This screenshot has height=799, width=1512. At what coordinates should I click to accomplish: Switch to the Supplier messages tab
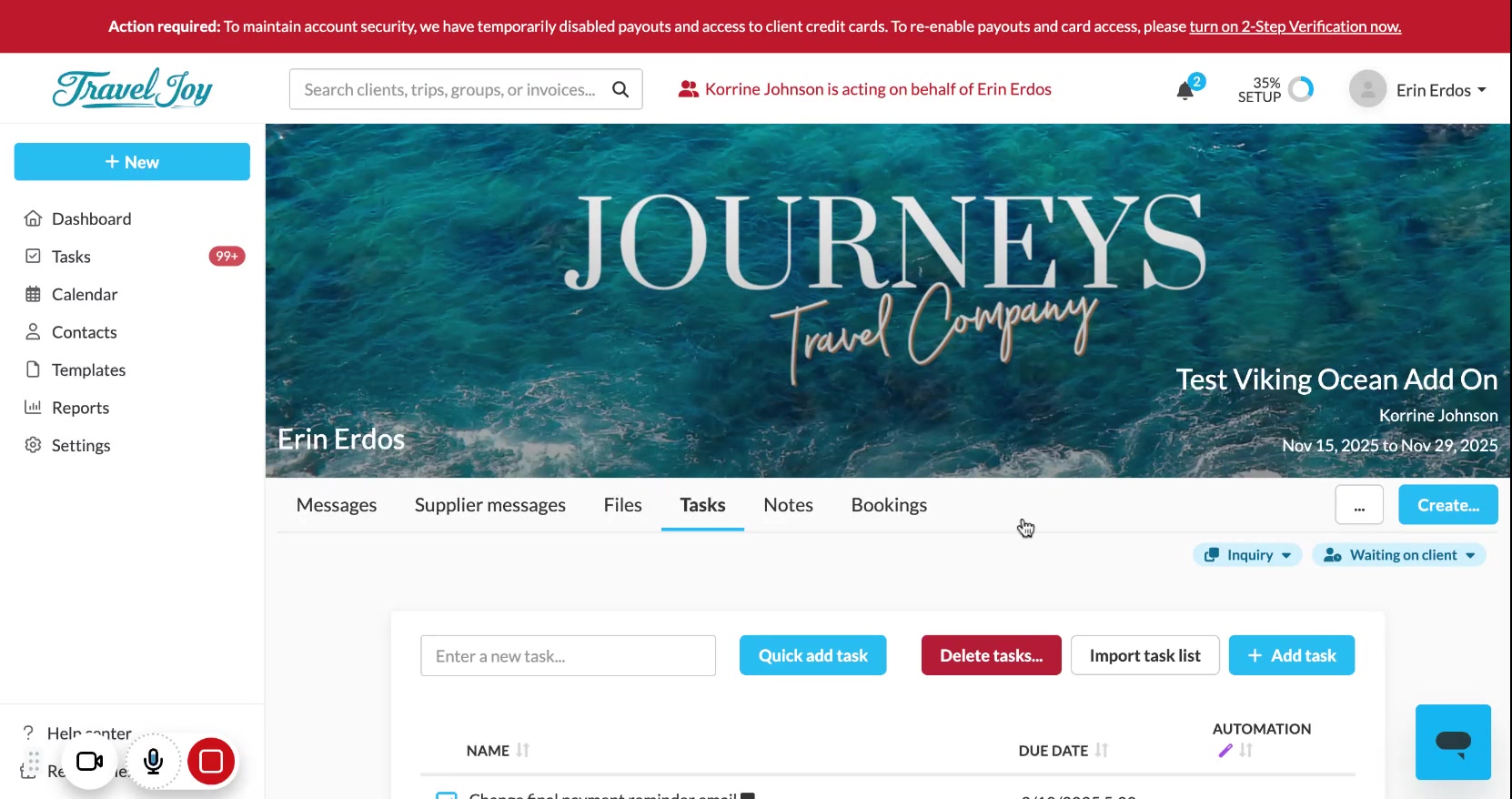tap(490, 505)
